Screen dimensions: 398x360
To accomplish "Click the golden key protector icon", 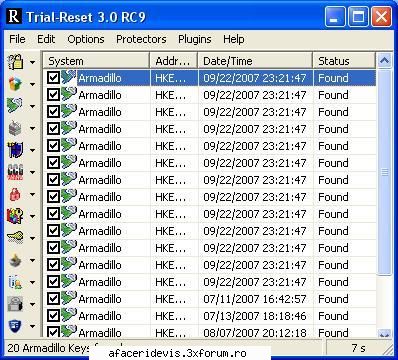I will [x=15, y=238].
